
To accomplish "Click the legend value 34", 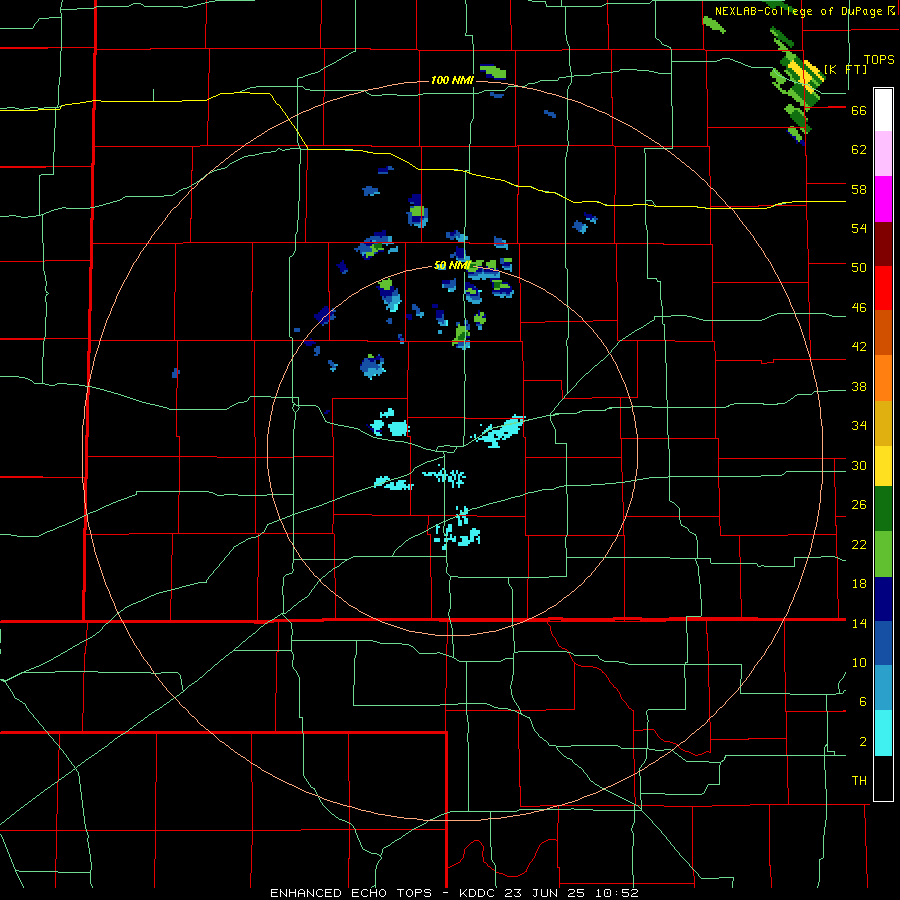I will pyautogui.click(x=859, y=426).
